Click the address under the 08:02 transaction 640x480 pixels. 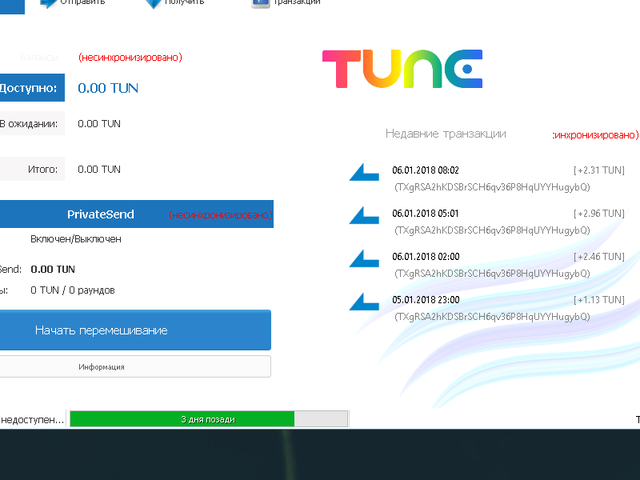[x=492, y=187]
